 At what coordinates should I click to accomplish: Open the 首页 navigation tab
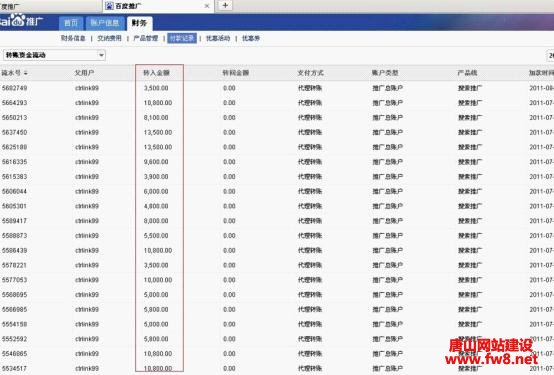pyautogui.click(x=71, y=23)
